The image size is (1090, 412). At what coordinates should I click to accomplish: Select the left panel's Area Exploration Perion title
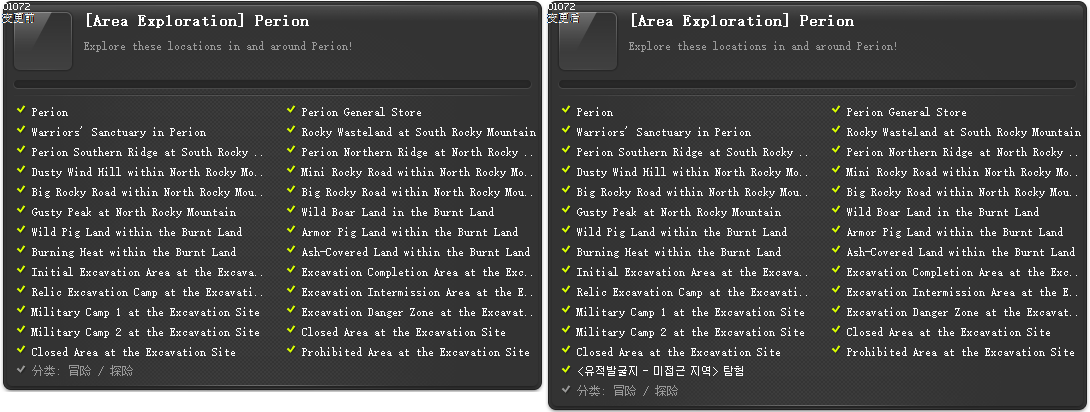coord(197,21)
